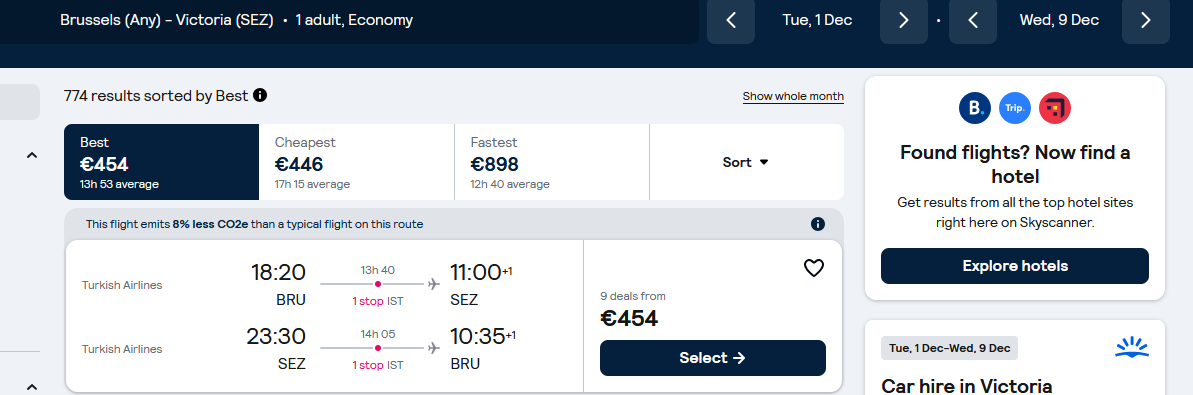The image size is (1193, 395).
Task: Open the Show whole month link
Action: pyautogui.click(x=794, y=97)
